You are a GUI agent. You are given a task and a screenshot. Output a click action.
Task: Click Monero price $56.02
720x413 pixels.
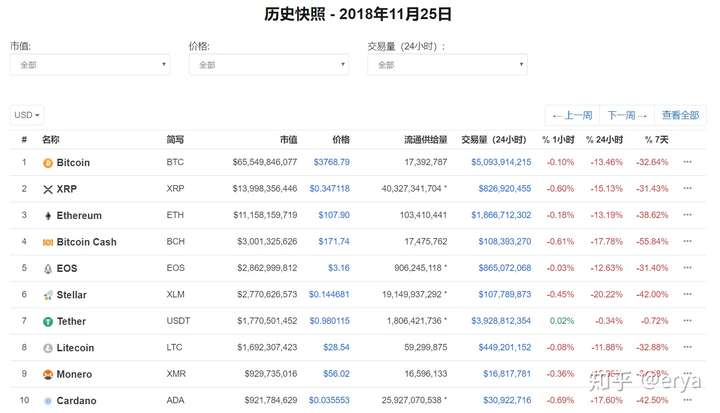pos(336,373)
